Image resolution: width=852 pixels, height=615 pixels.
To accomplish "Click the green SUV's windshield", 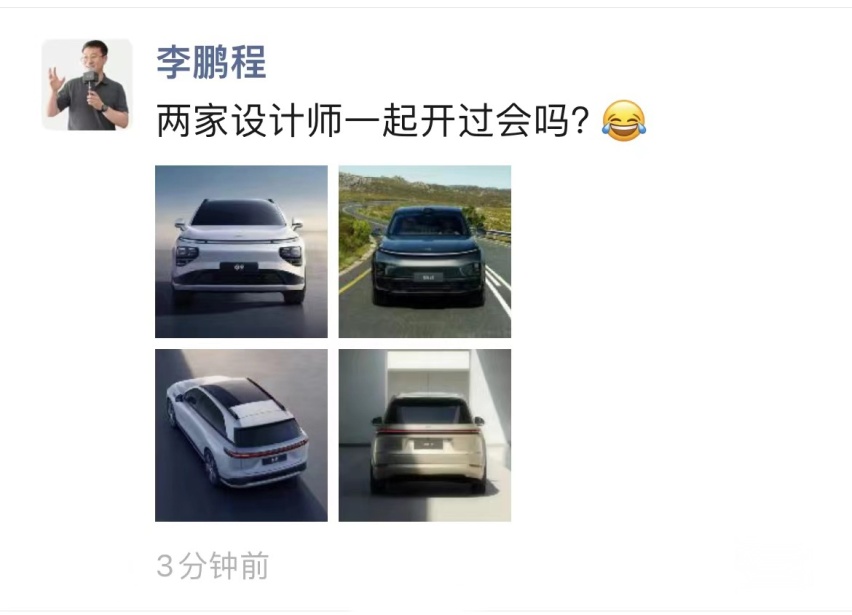I will (x=427, y=224).
